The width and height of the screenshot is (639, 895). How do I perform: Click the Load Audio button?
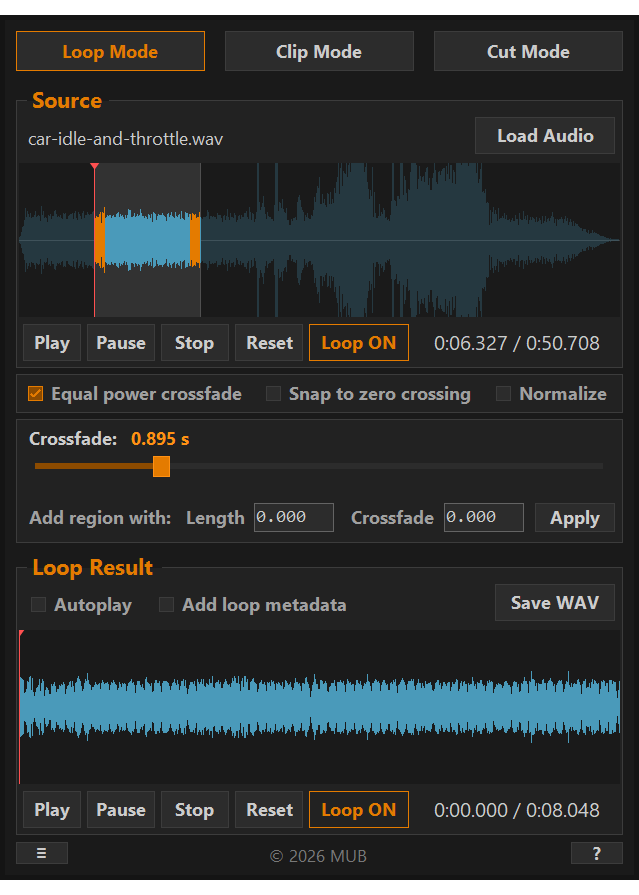coord(545,136)
